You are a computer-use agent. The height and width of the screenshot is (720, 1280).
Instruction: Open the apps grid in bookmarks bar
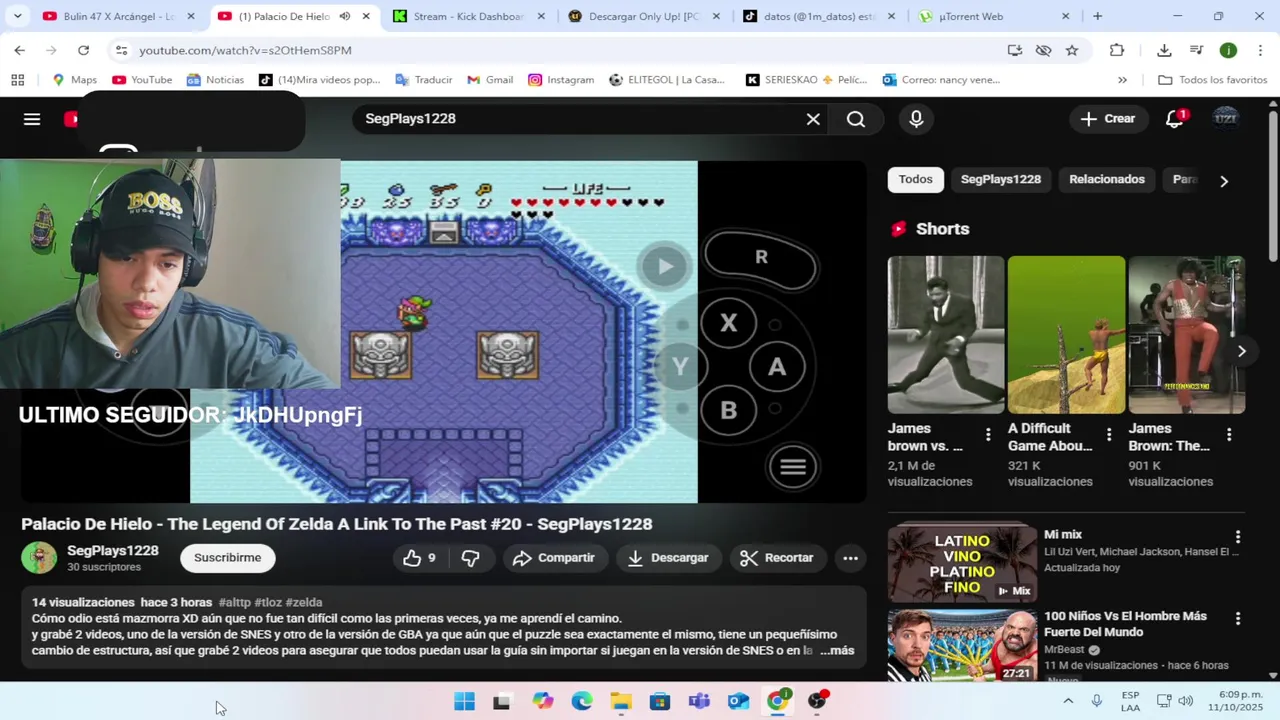[17, 80]
